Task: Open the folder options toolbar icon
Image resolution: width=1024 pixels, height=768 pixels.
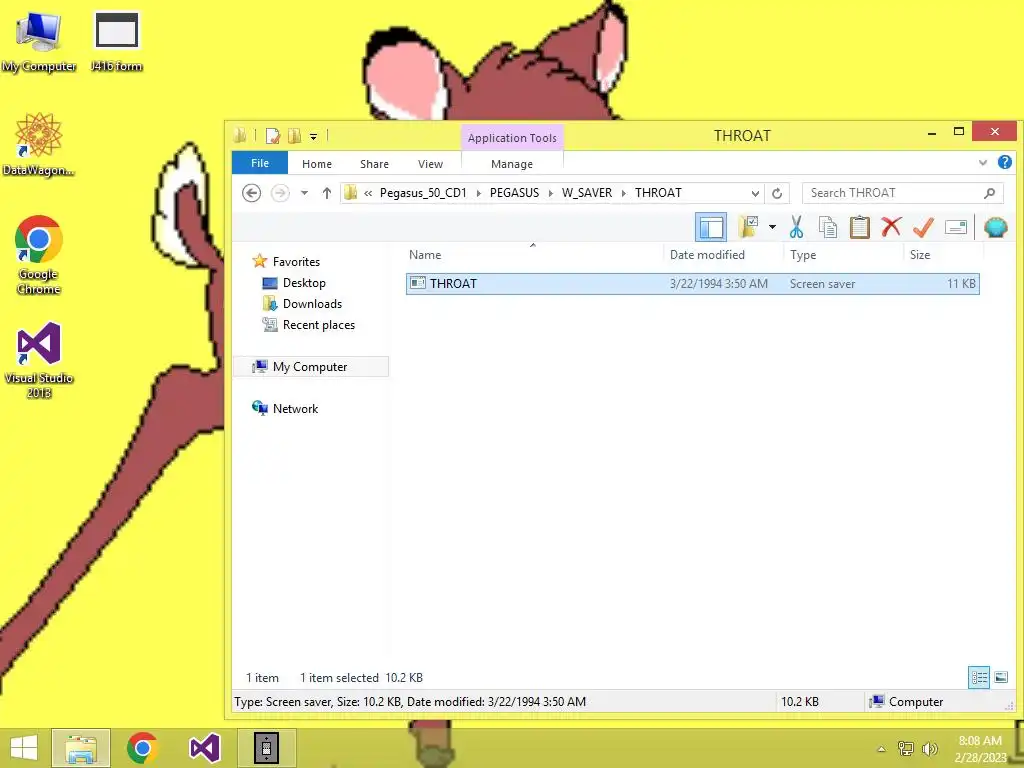Action: click(748, 227)
